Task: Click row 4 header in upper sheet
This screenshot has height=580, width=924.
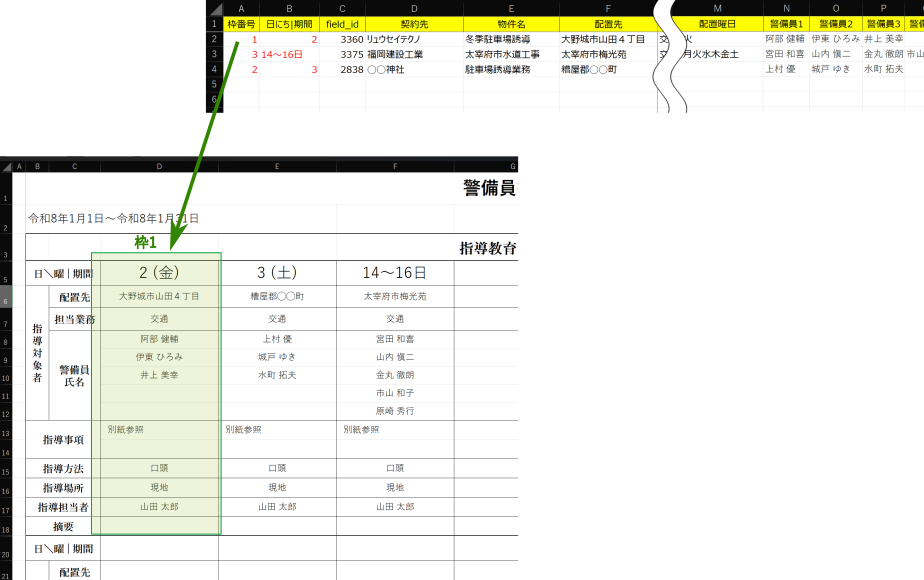Action: [x=214, y=70]
